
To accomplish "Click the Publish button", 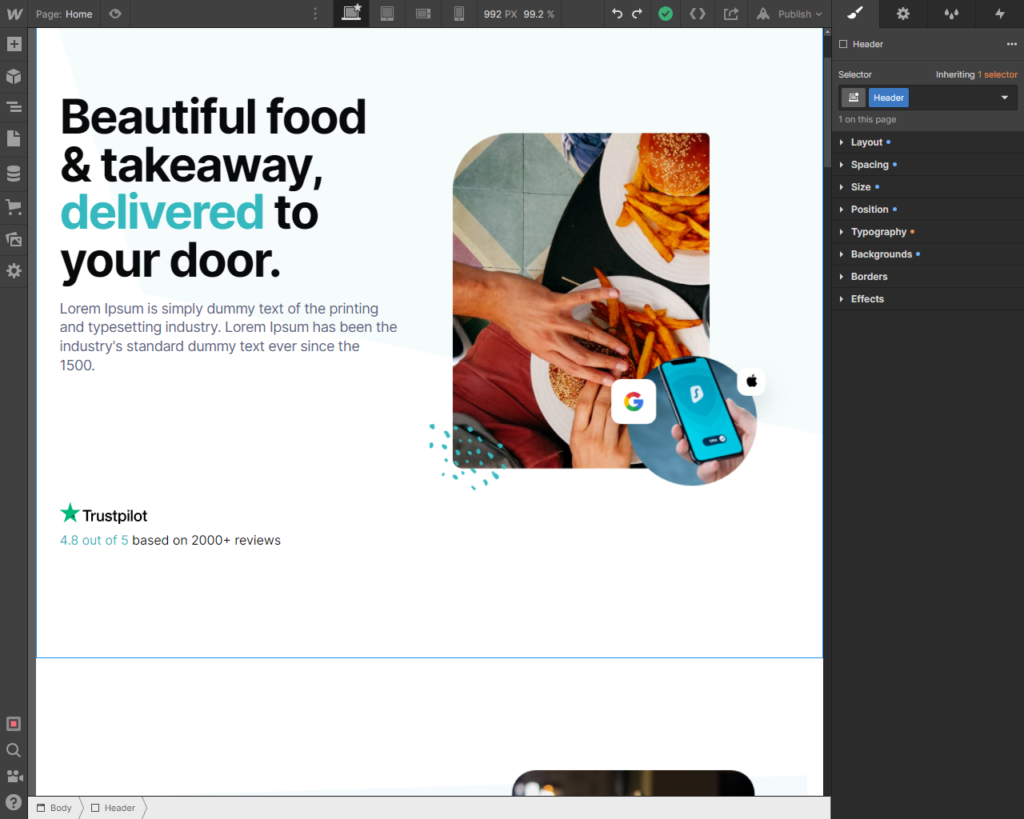I will pos(790,14).
